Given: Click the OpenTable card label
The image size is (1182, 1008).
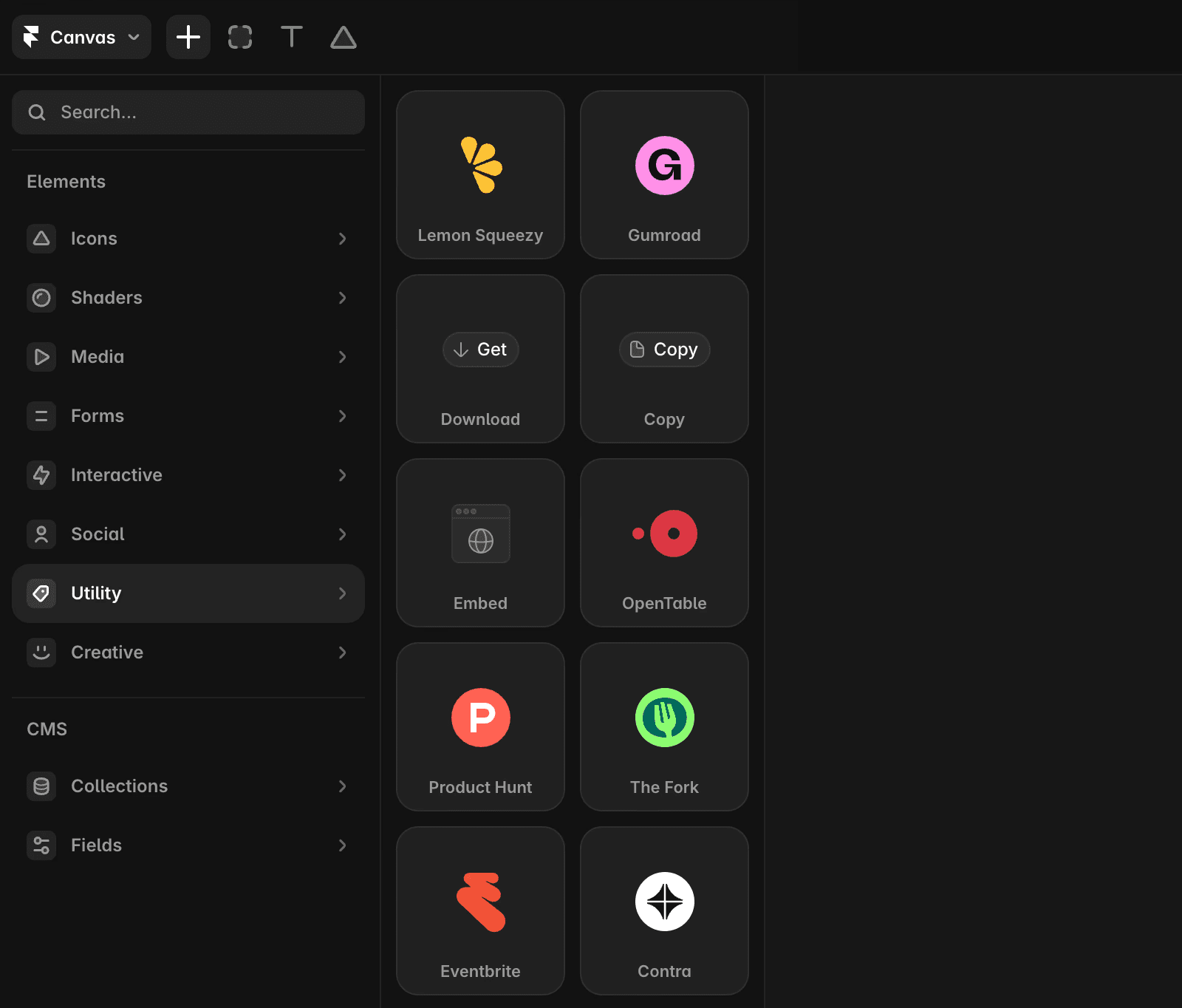Looking at the screenshot, I should coord(665,604).
